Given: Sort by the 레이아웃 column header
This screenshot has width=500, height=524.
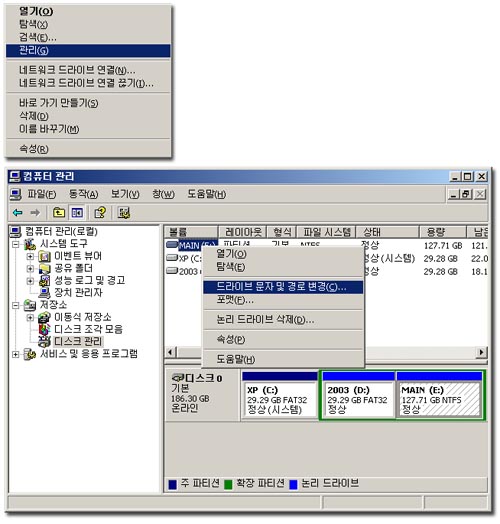Looking at the screenshot, I should [243, 232].
